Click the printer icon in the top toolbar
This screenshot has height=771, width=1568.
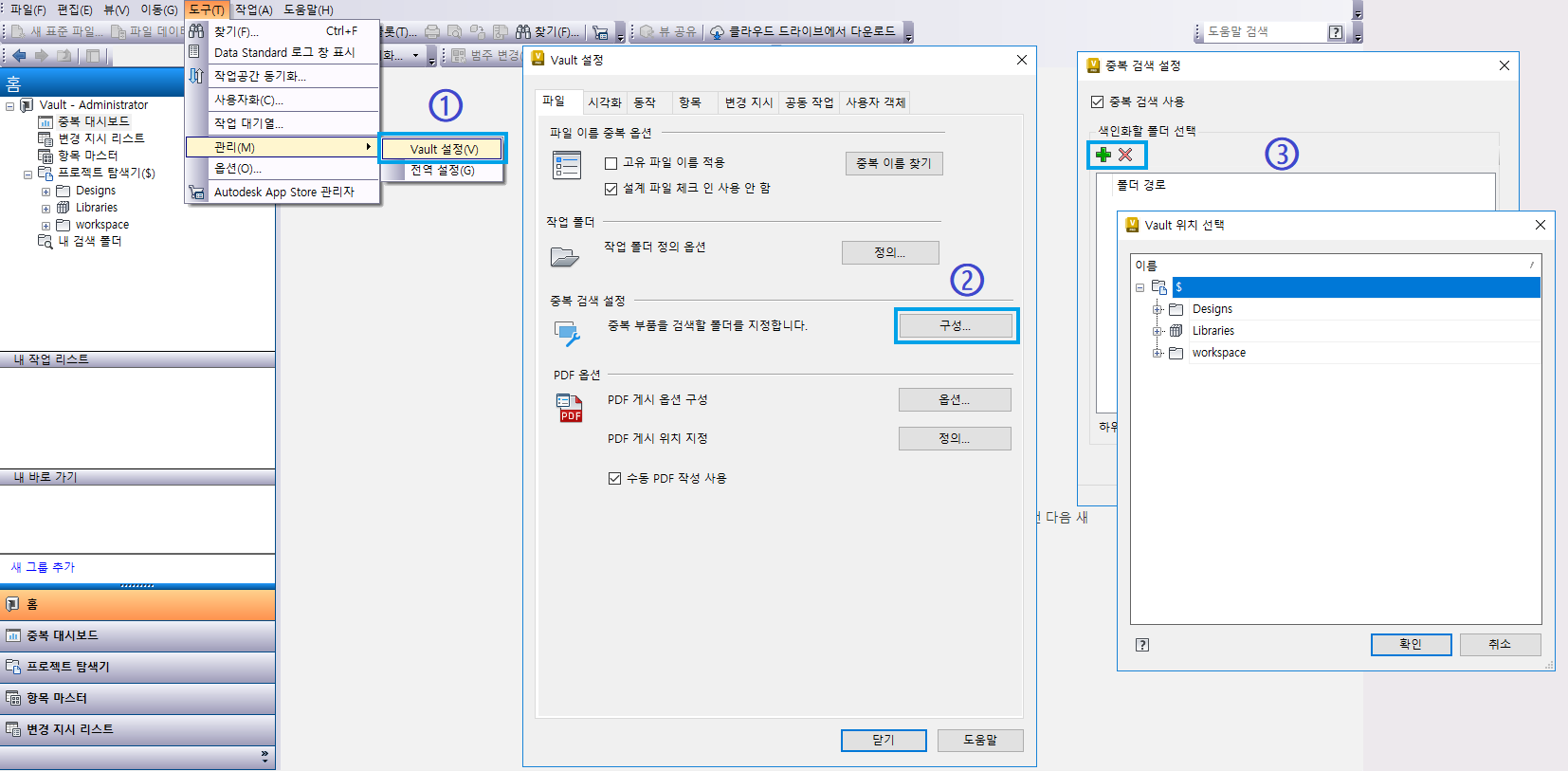(x=432, y=32)
